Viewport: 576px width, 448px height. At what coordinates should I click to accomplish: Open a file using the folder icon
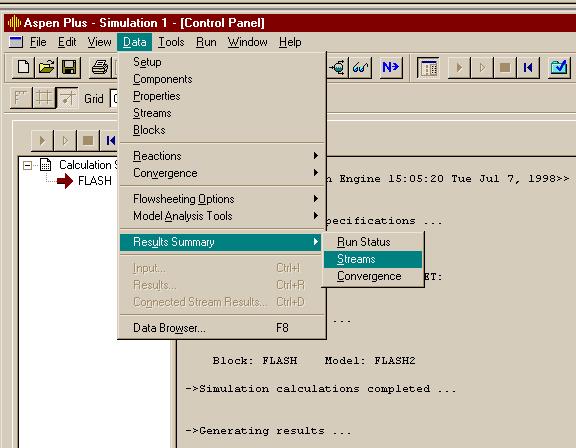(x=46, y=68)
